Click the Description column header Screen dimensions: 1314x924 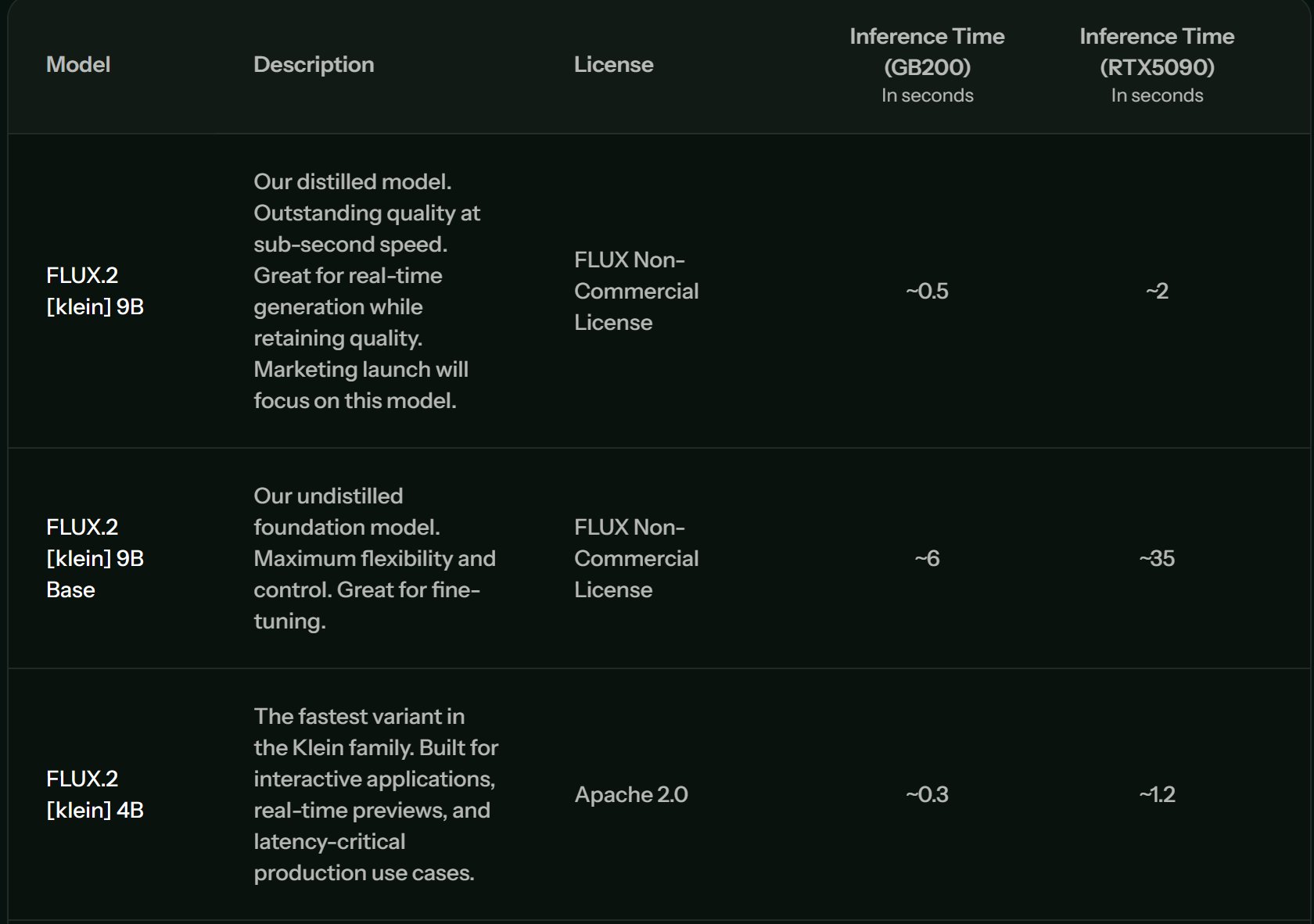[314, 64]
